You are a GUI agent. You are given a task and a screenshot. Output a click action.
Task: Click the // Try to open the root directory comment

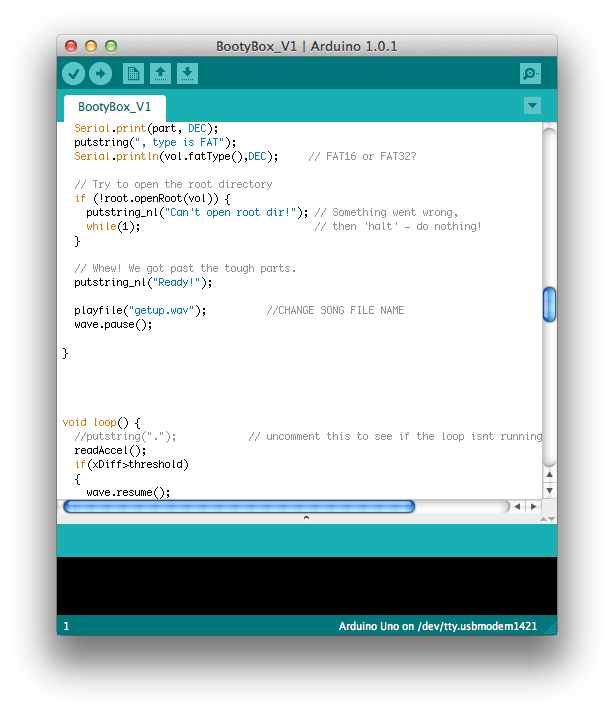tap(173, 184)
